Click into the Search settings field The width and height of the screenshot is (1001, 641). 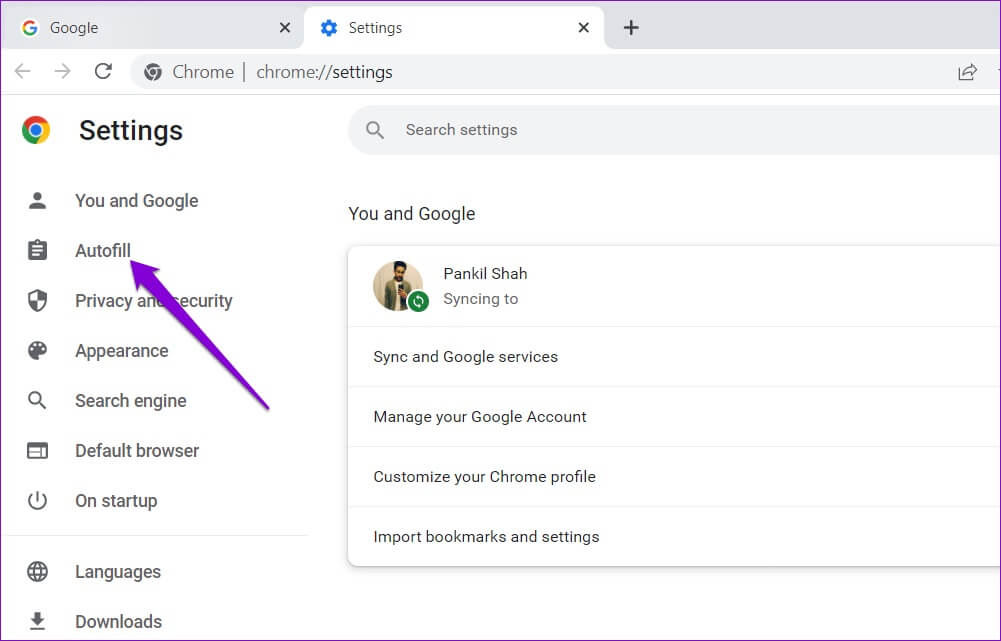[x=674, y=130]
